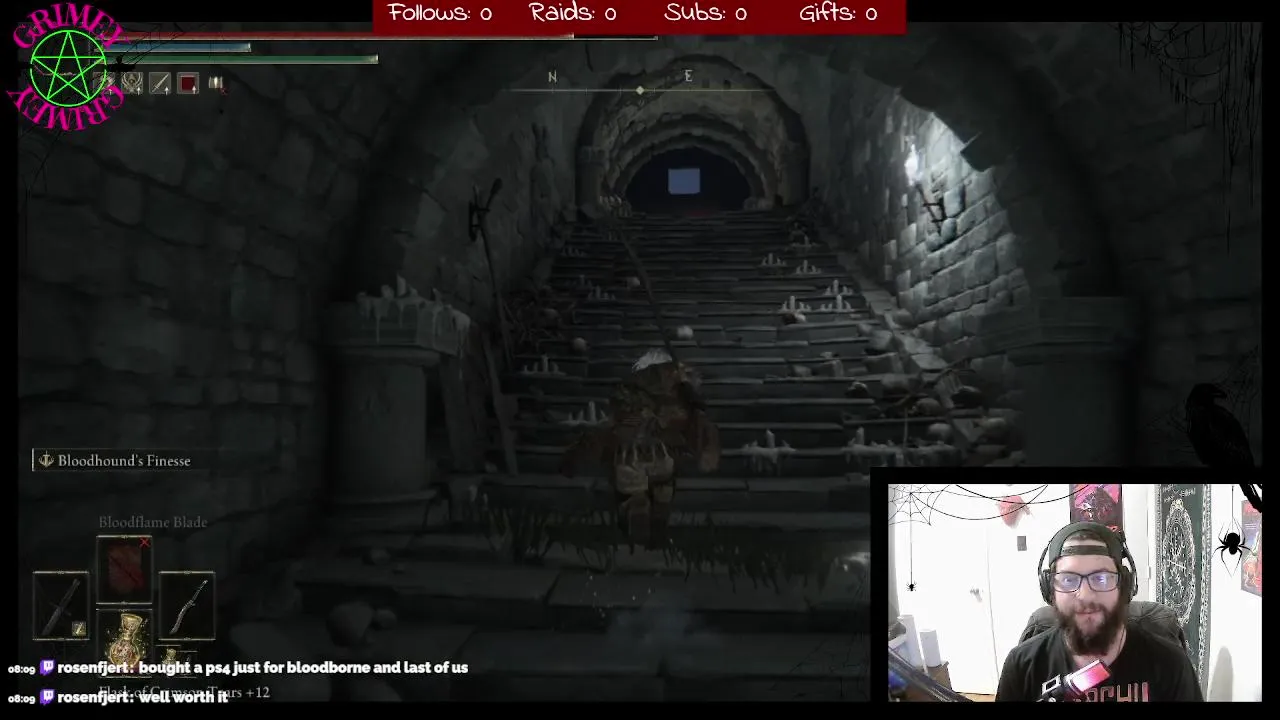This screenshot has height=720, width=1280.
Task: Click the pale status icon right of buffs
Action: 215,84
